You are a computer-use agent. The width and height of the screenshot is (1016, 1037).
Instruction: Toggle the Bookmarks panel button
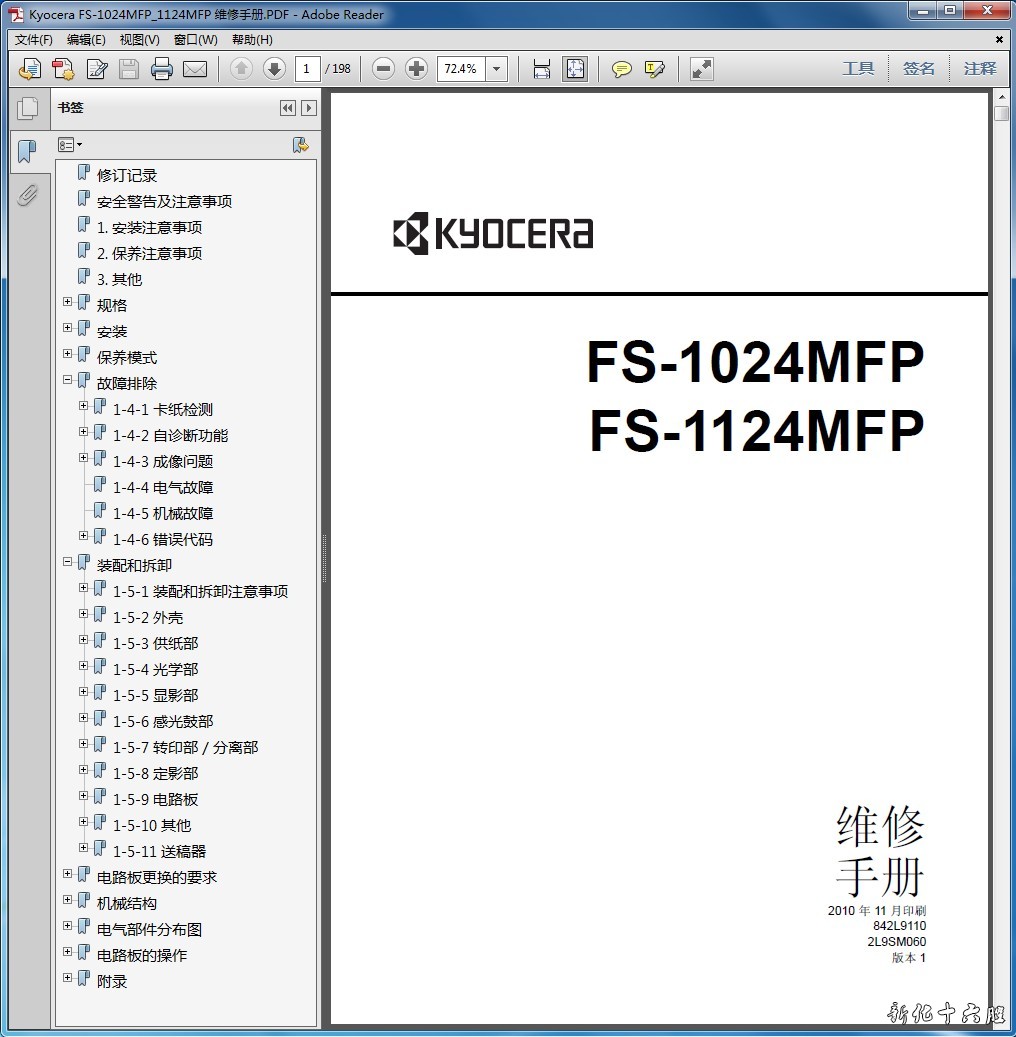click(x=27, y=152)
